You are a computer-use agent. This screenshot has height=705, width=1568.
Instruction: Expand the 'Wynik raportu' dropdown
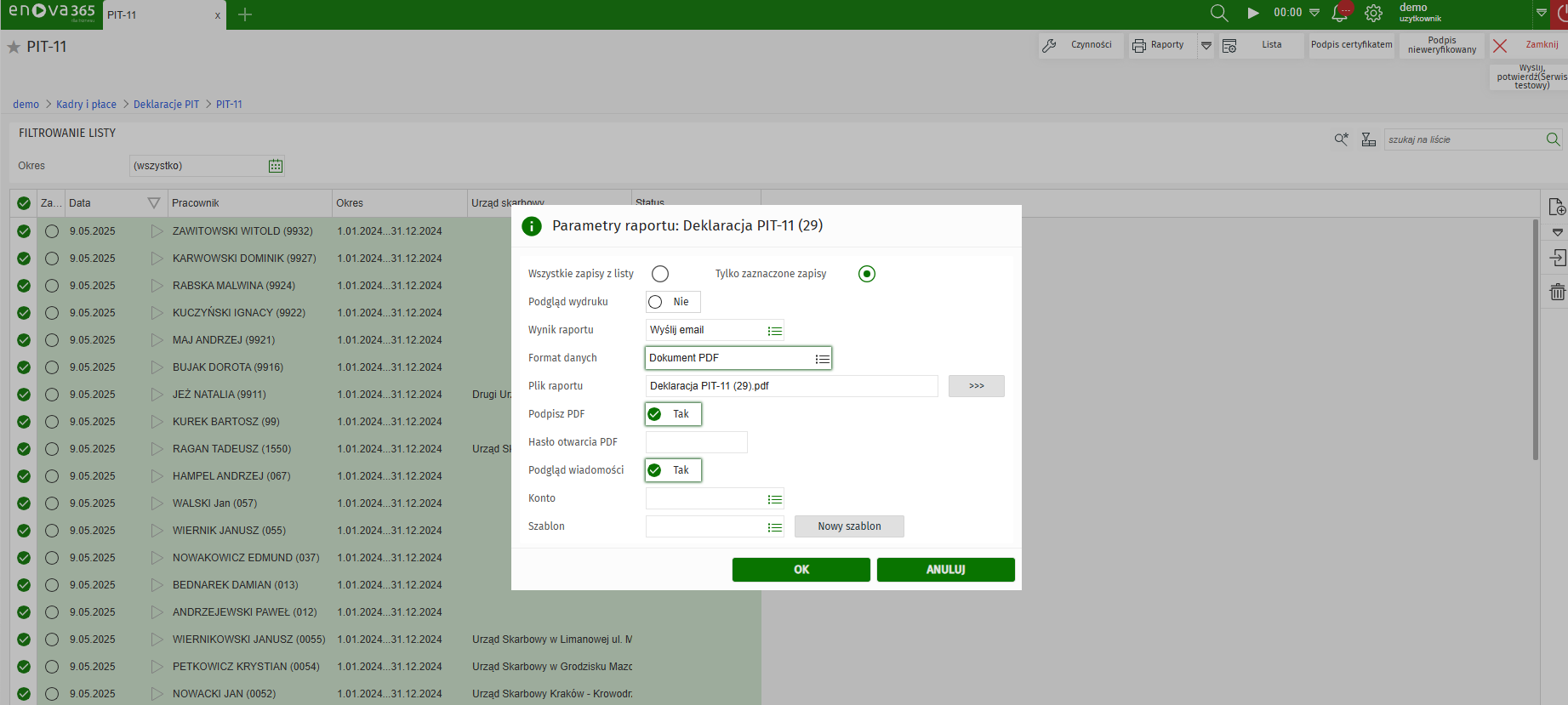tap(774, 331)
